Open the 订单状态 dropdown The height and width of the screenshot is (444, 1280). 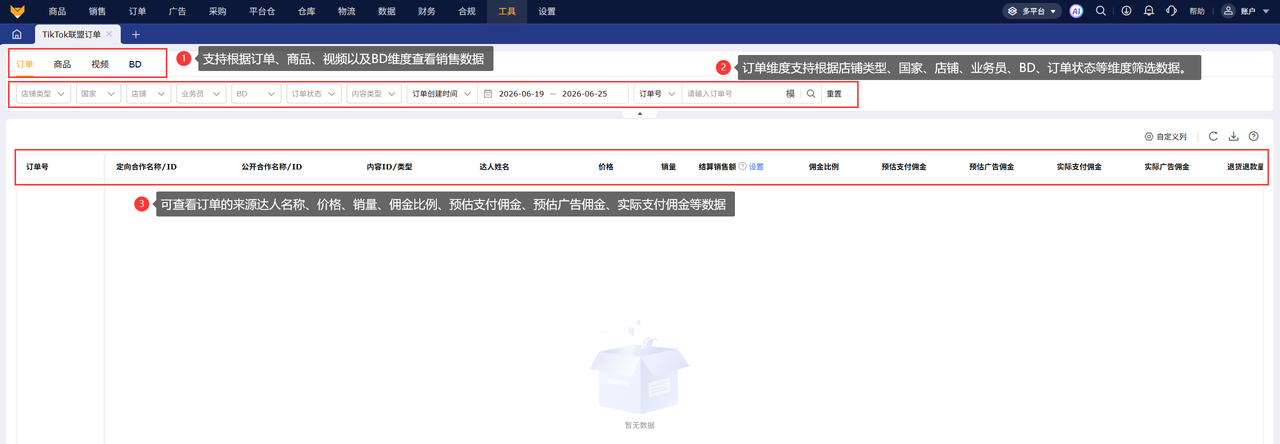(x=314, y=93)
